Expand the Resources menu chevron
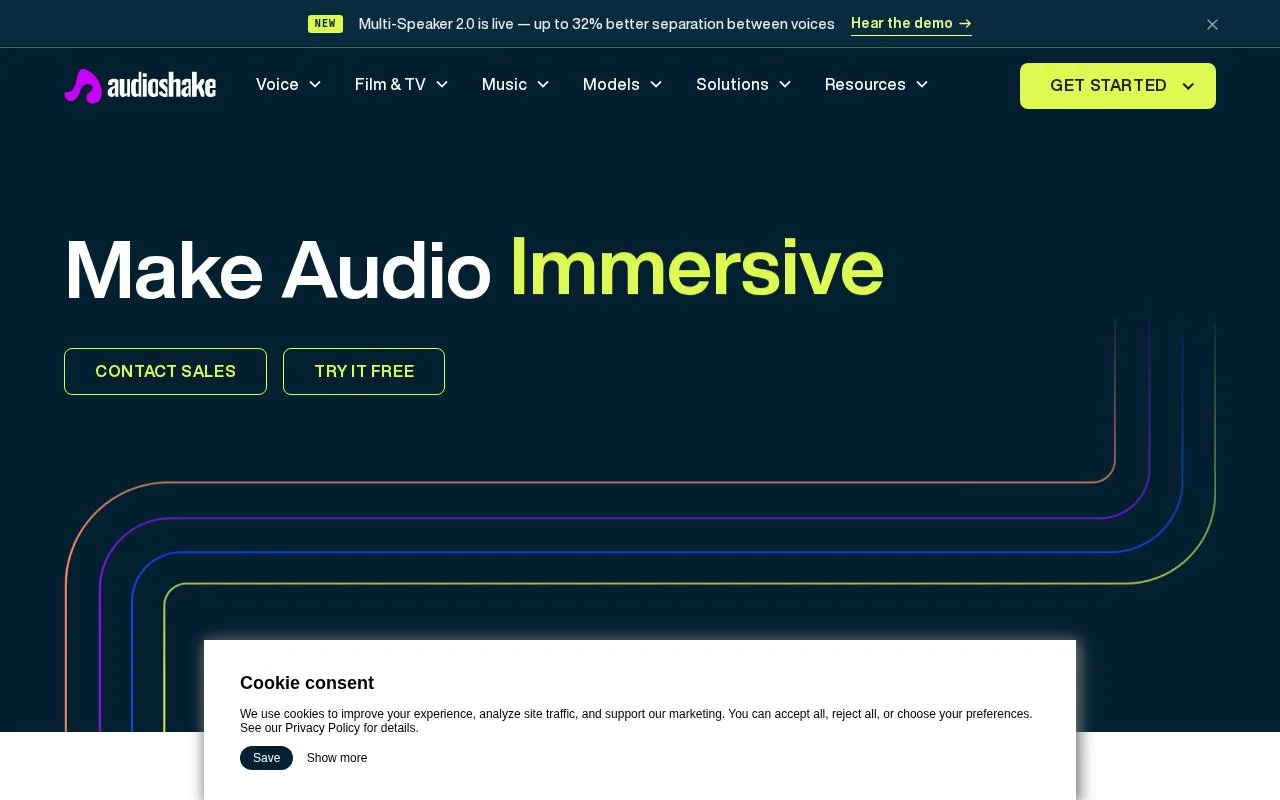Image resolution: width=1280 pixels, height=800 pixels. point(922,85)
